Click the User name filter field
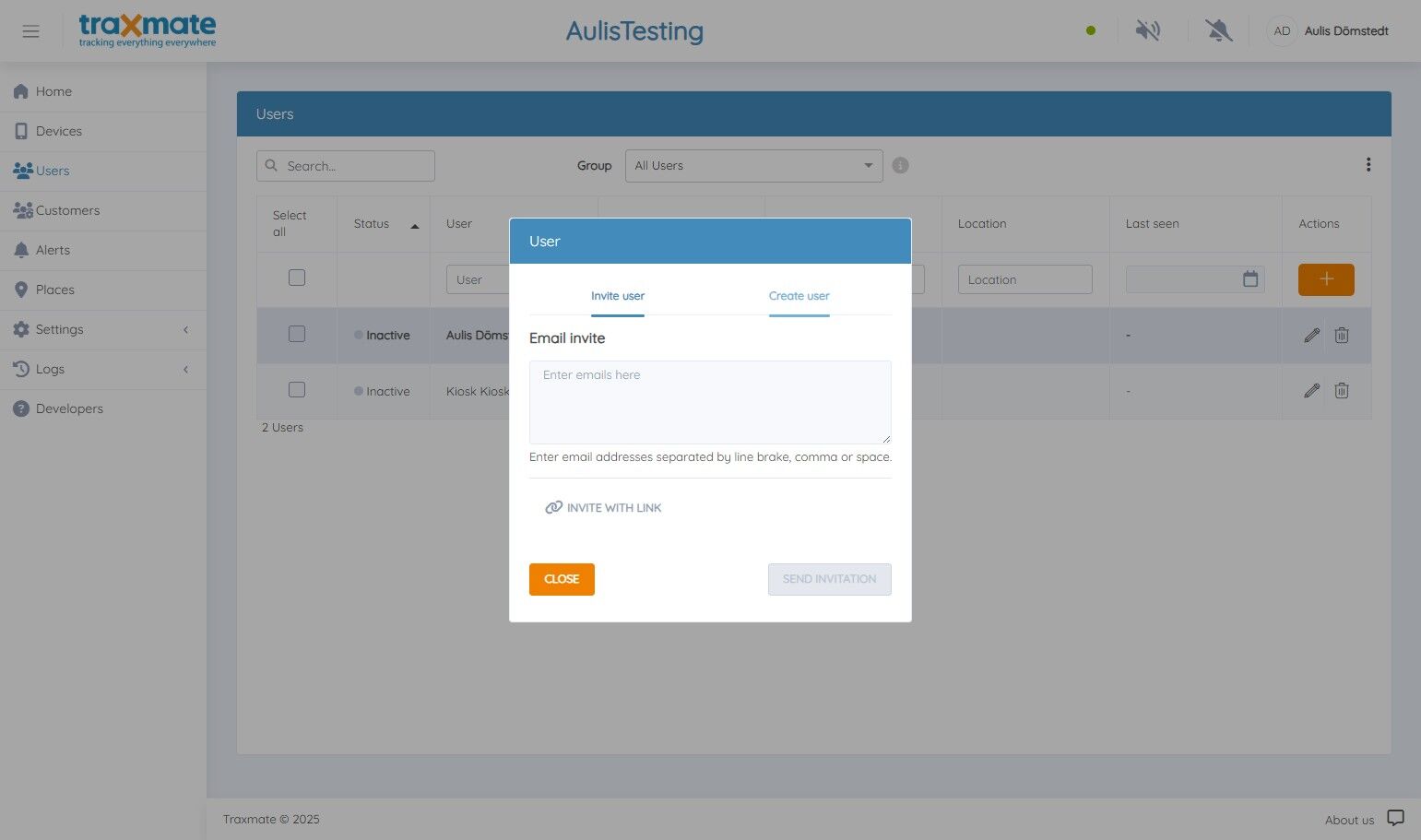1421x840 pixels. 478,279
